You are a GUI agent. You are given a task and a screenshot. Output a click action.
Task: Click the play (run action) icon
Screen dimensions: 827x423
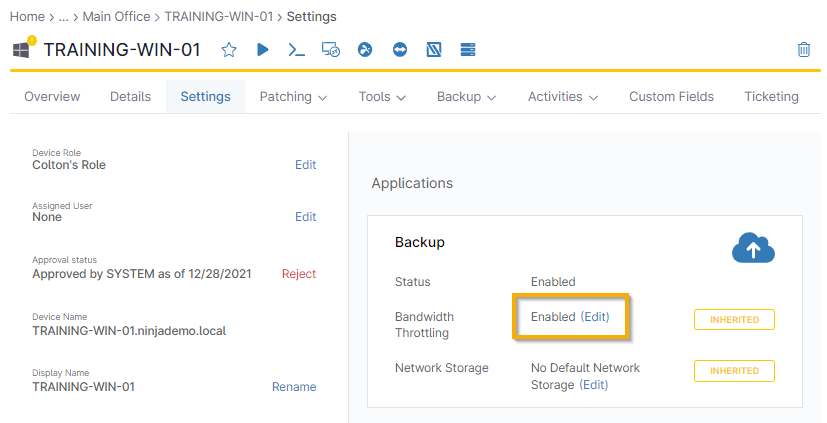263,49
